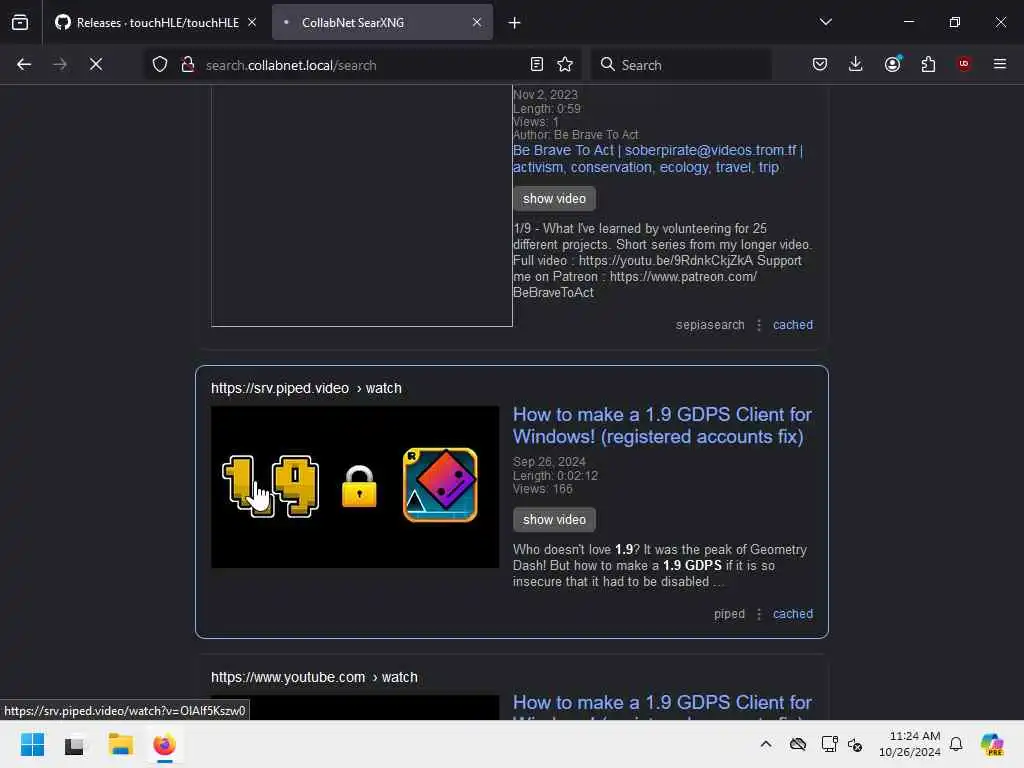1024x768 pixels.
Task: Open Be Brave To Act soberpirate channel link
Action: point(658,150)
